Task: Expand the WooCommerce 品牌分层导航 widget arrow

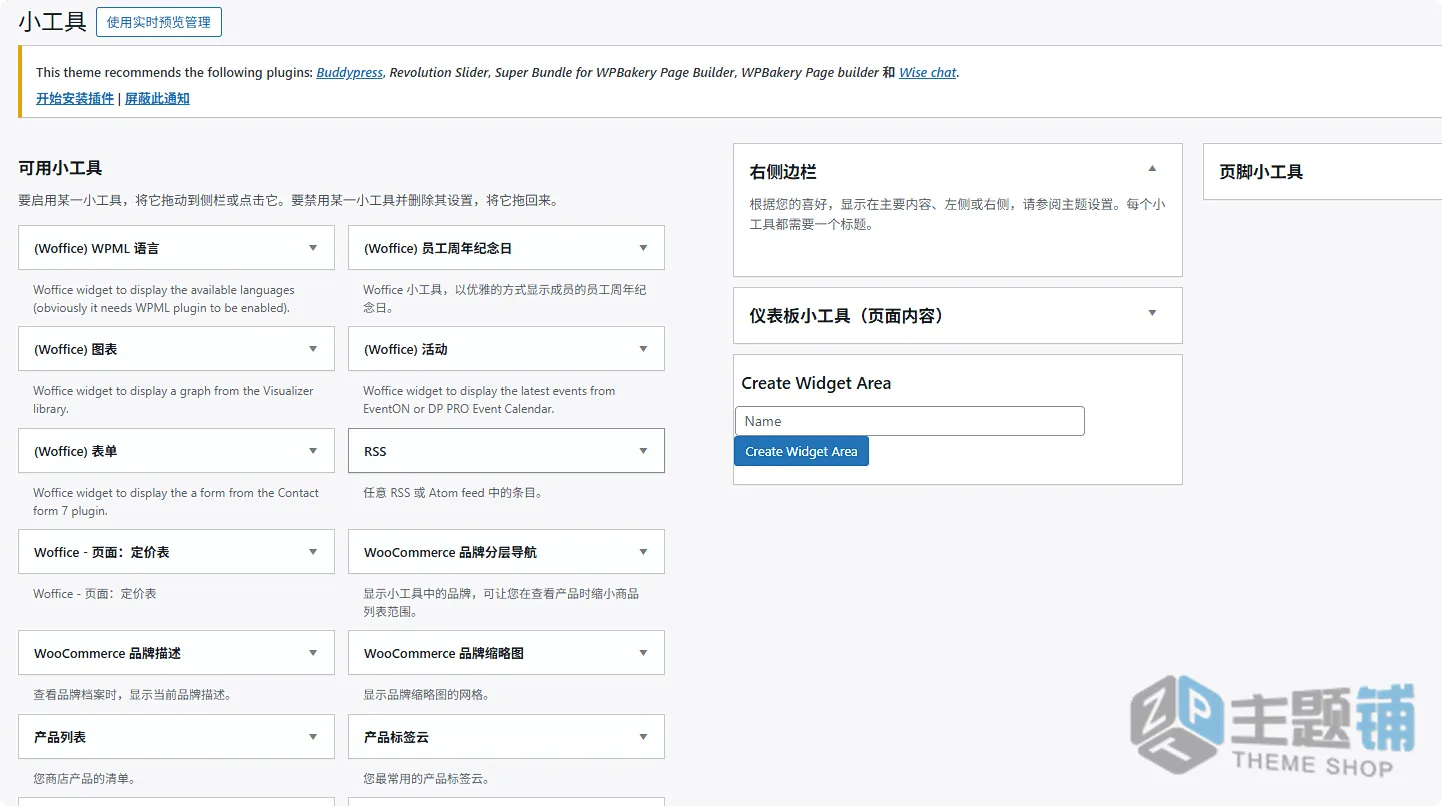Action: (643, 552)
